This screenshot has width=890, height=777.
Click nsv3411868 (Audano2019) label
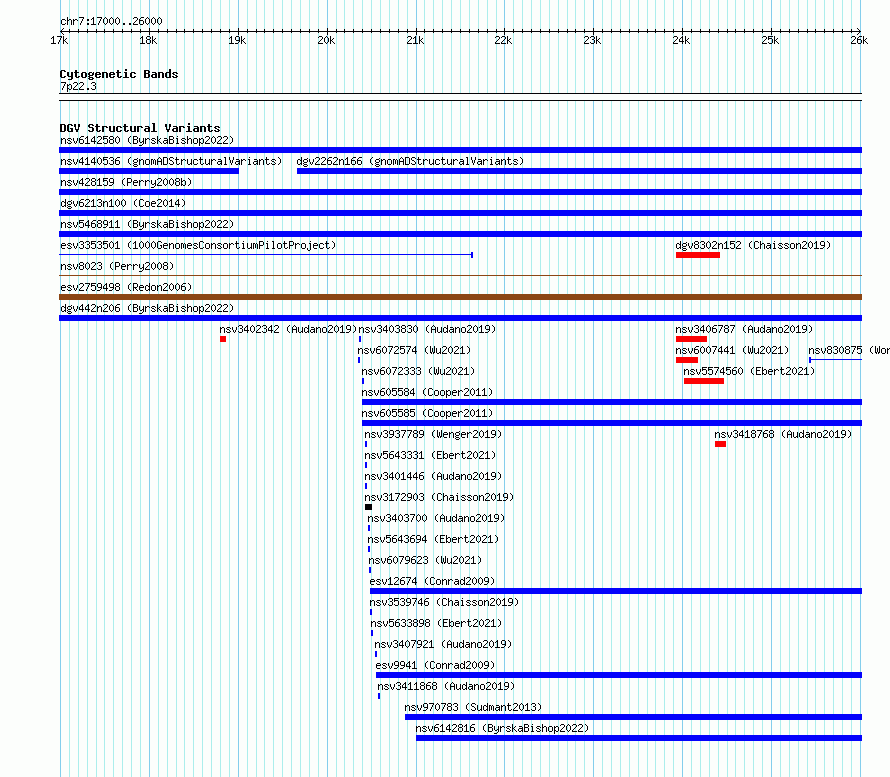(446, 686)
